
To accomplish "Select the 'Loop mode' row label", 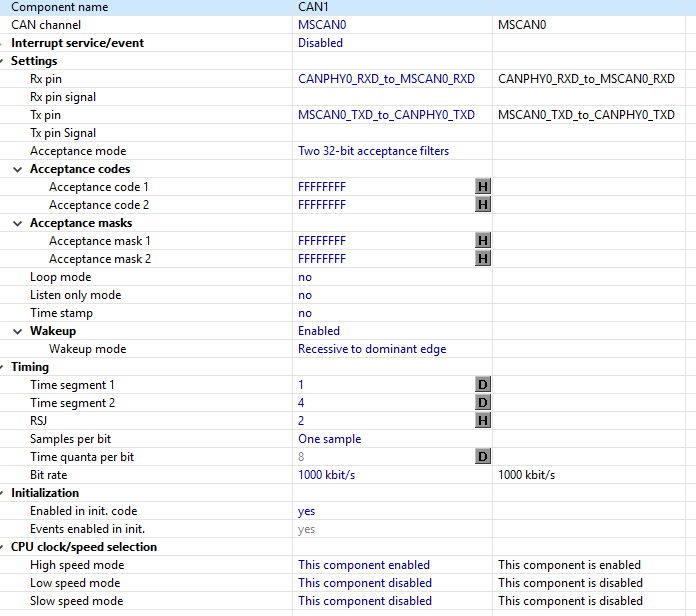I will [61, 277].
